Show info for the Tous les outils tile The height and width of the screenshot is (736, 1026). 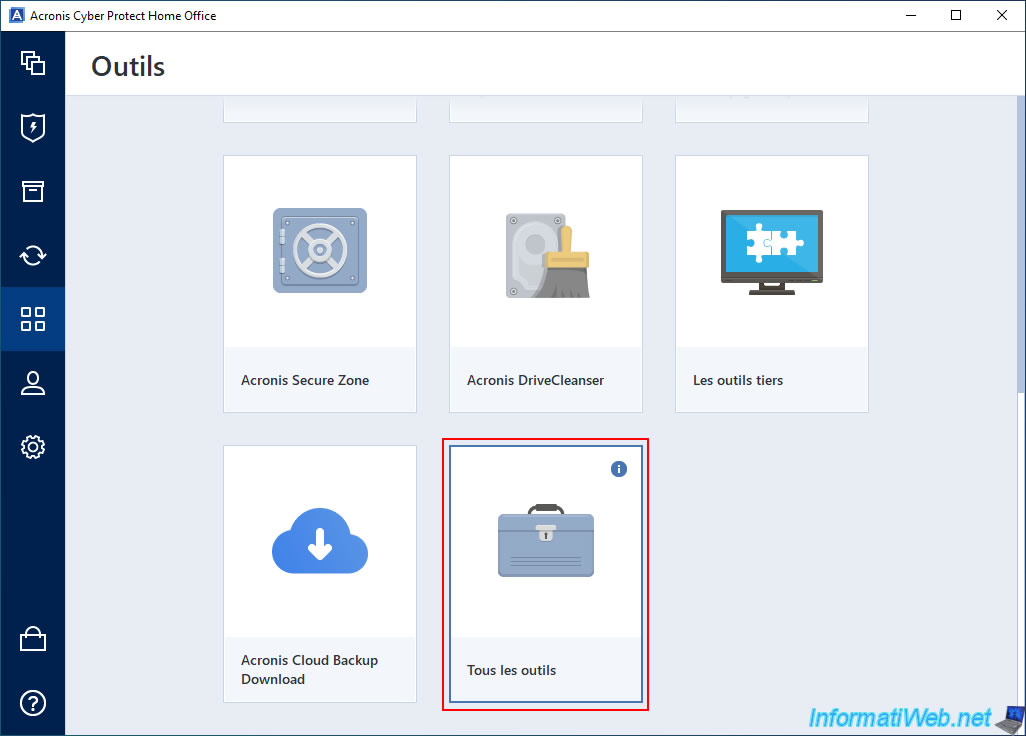point(618,469)
